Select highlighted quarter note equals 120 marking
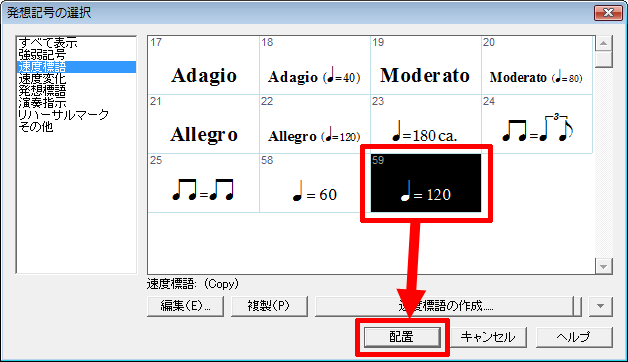Viewport: 628px width, 362px height. point(426,183)
